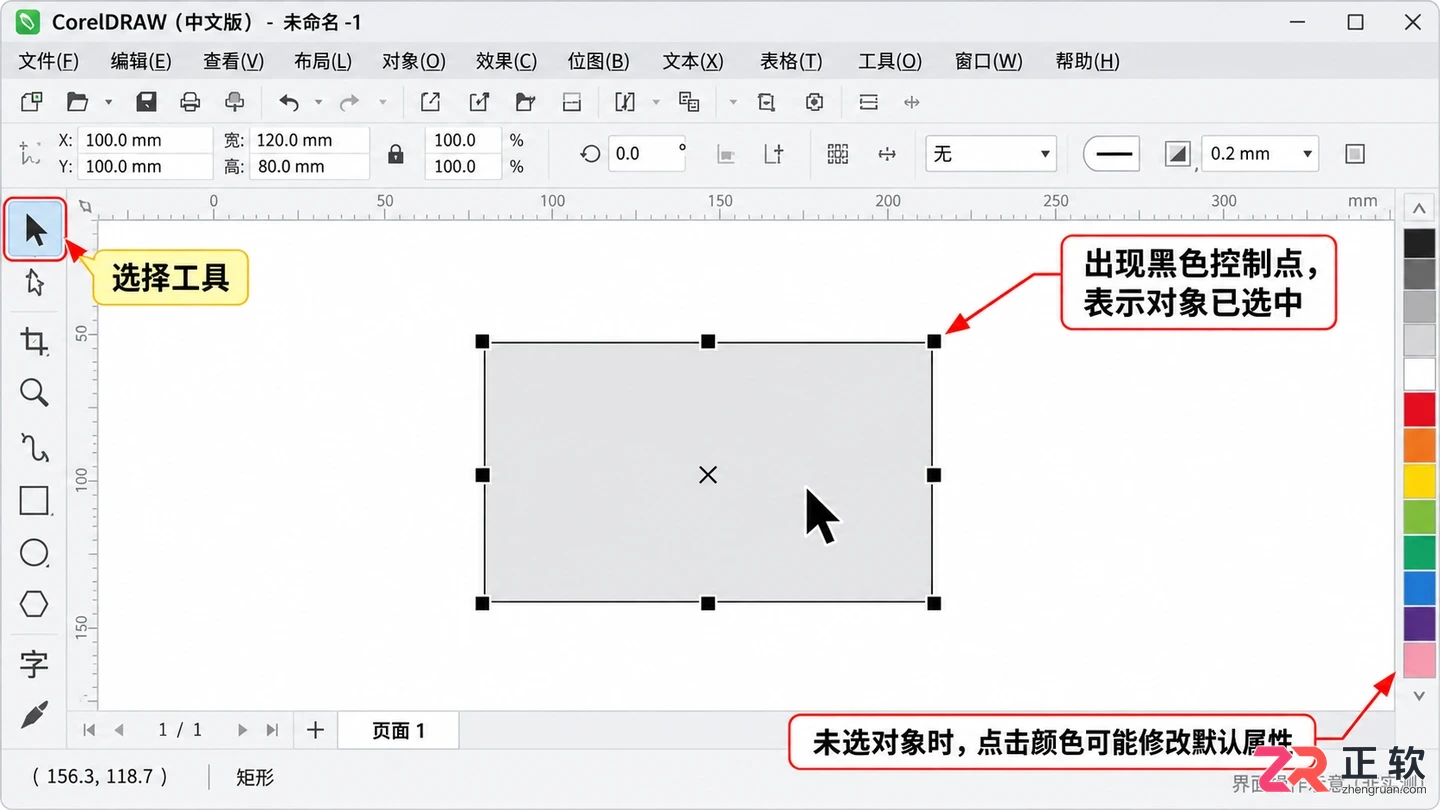The height and width of the screenshot is (810, 1440).
Task: Click the Redo arrow
Action: coord(349,102)
